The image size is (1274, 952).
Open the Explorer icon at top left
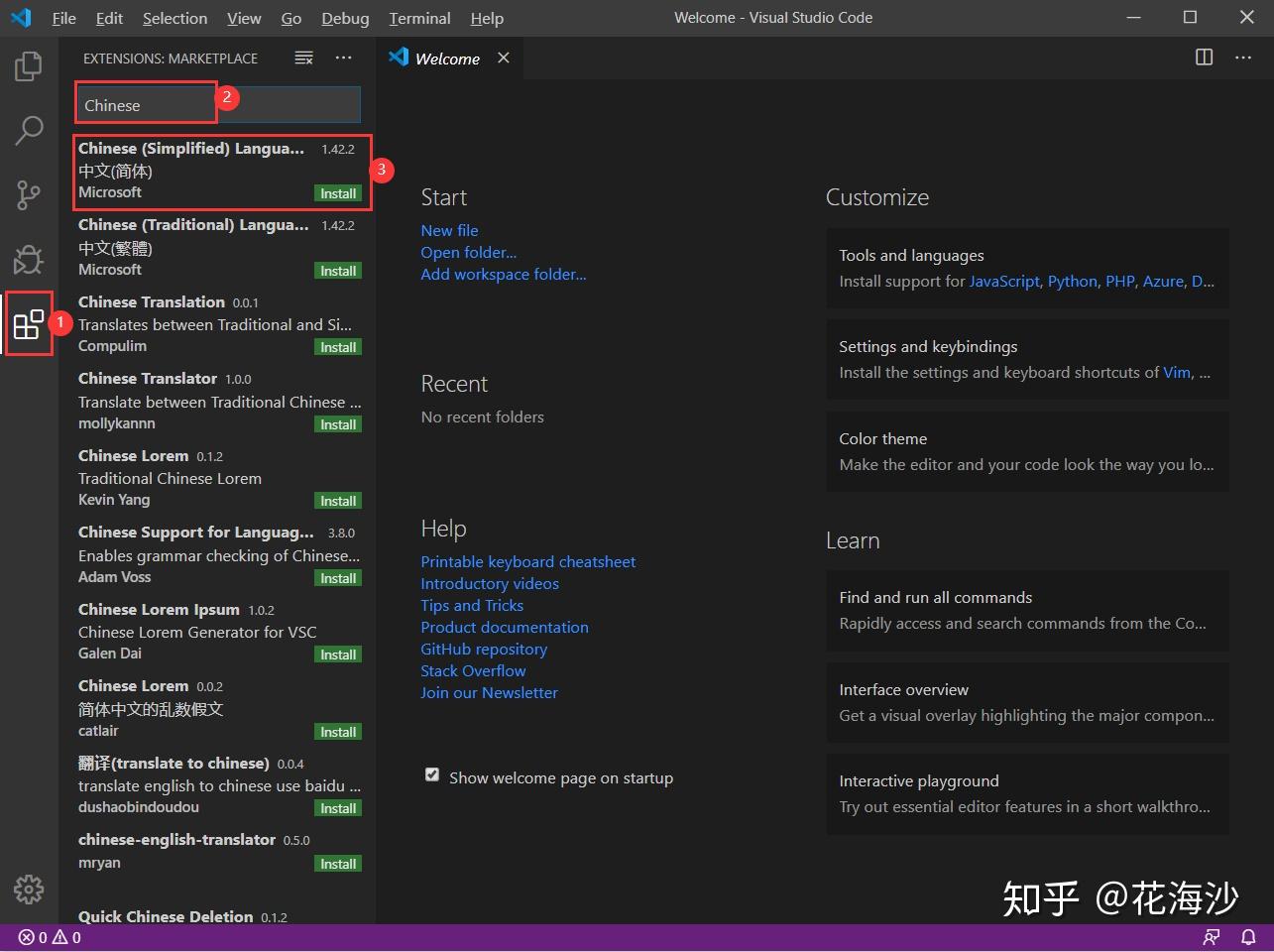(x=28, y=65)
